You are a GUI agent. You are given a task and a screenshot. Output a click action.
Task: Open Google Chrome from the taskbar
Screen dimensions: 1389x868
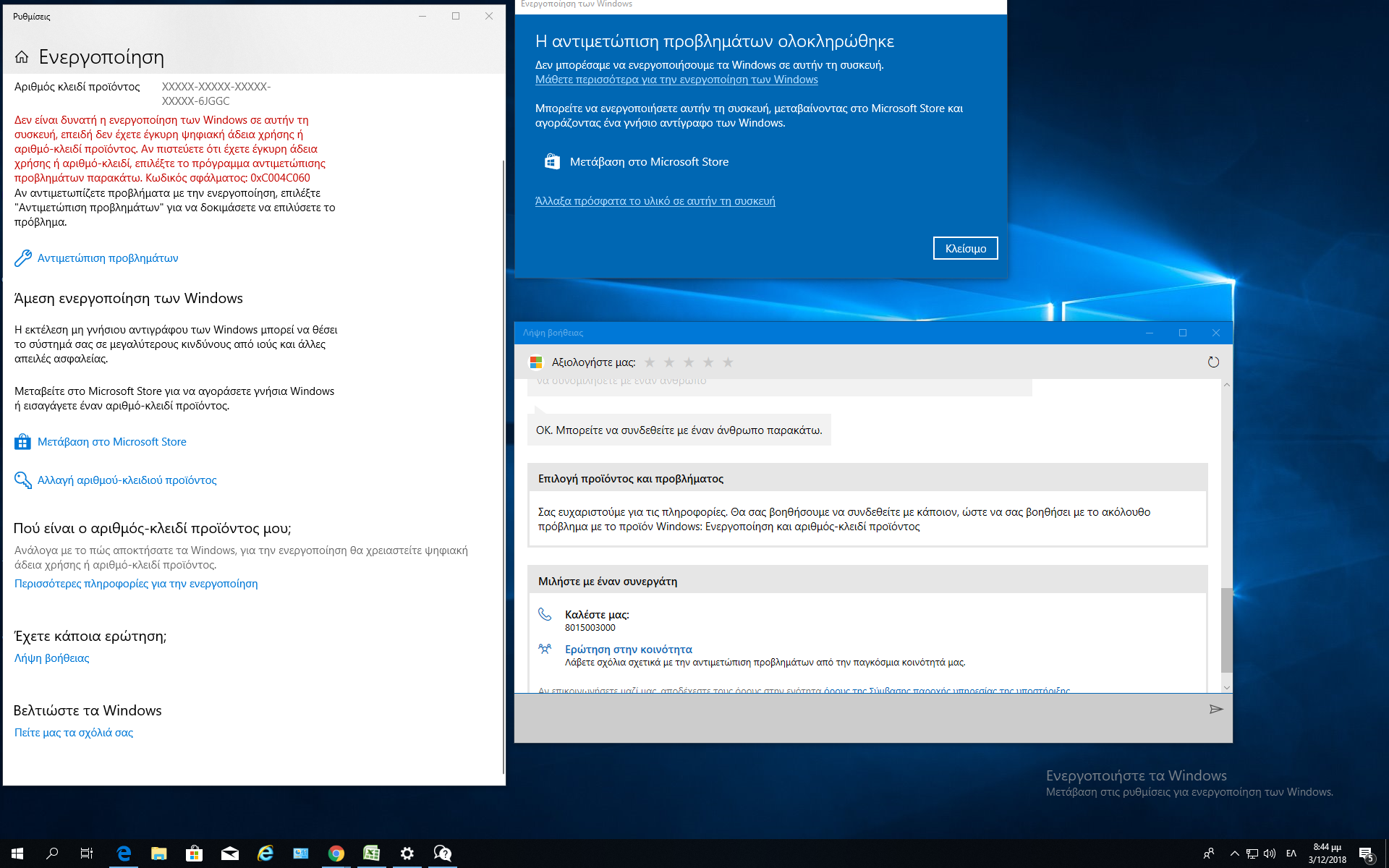(336, 854)
